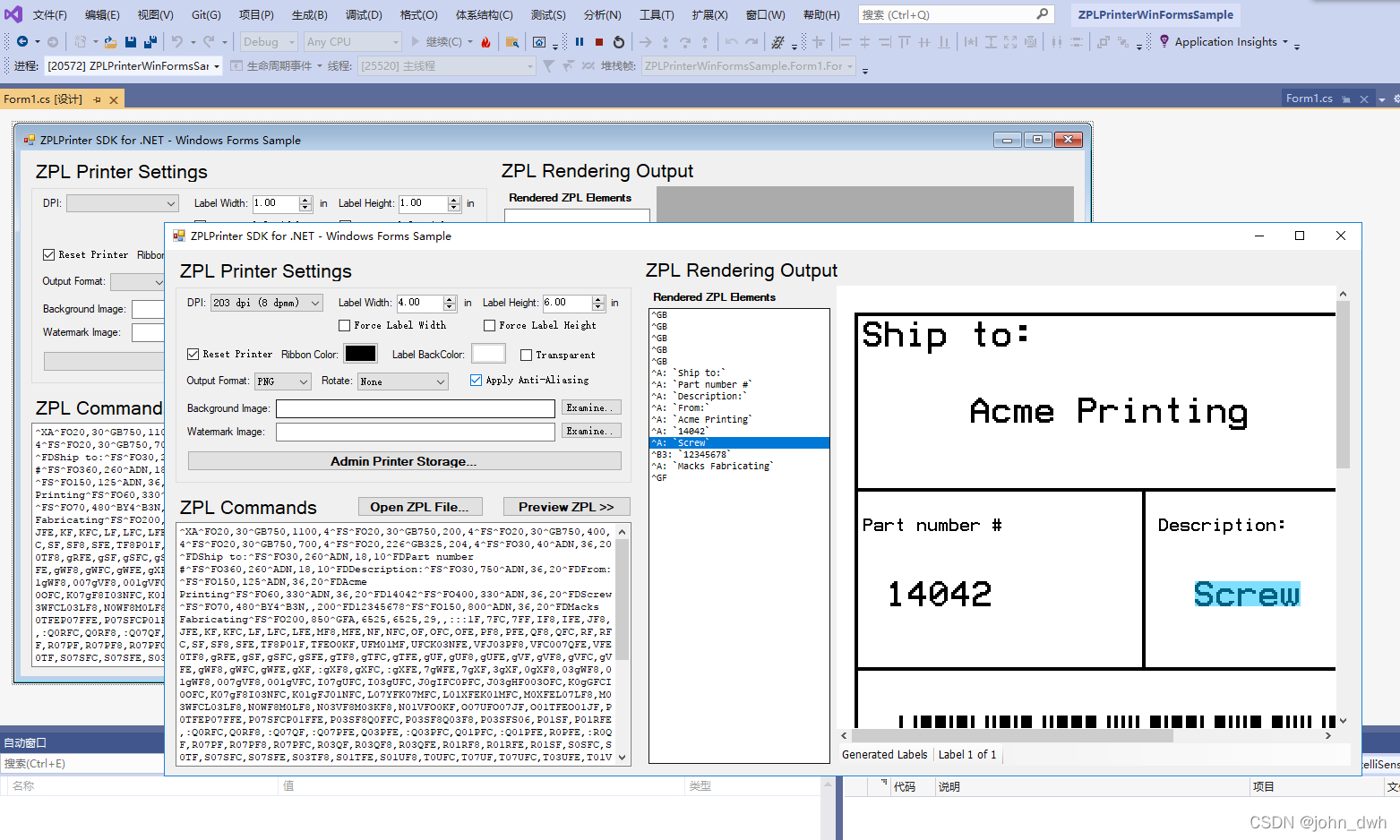The image size is (1400, 840).
Task: Click the black Ribbon Color swatch
Action: click(x=360, y=353)
